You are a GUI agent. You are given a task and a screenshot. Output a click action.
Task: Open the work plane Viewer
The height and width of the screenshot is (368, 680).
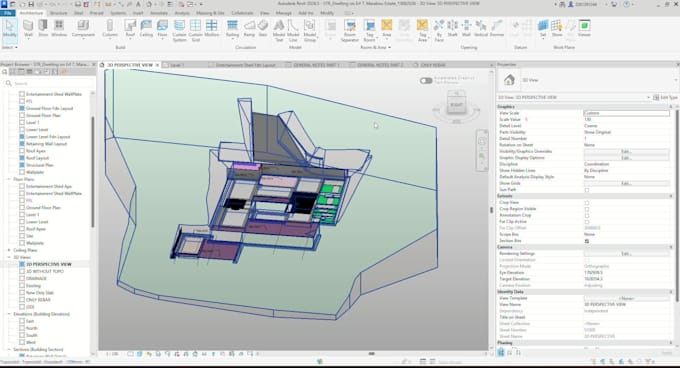[x=584, y=29]
